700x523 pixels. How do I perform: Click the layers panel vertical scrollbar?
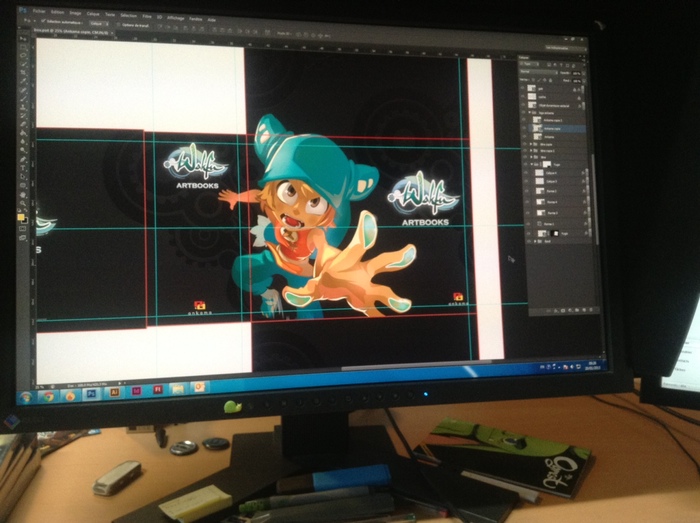pos(593,199)
